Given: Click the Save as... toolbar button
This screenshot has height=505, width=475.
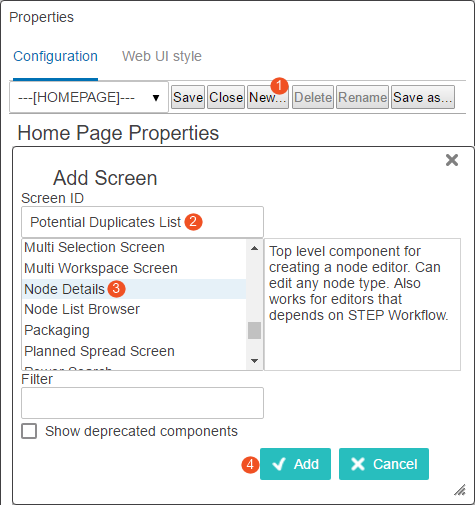Looking at the screenshot, I should pyautogui.click(x=423, y=97).
